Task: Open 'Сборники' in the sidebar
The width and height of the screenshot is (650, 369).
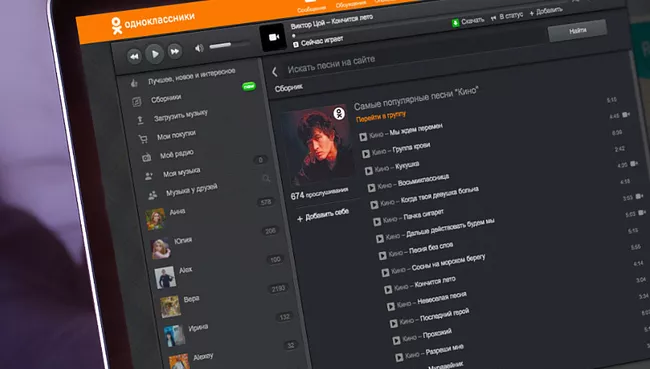Action: [x=166, y=99]
